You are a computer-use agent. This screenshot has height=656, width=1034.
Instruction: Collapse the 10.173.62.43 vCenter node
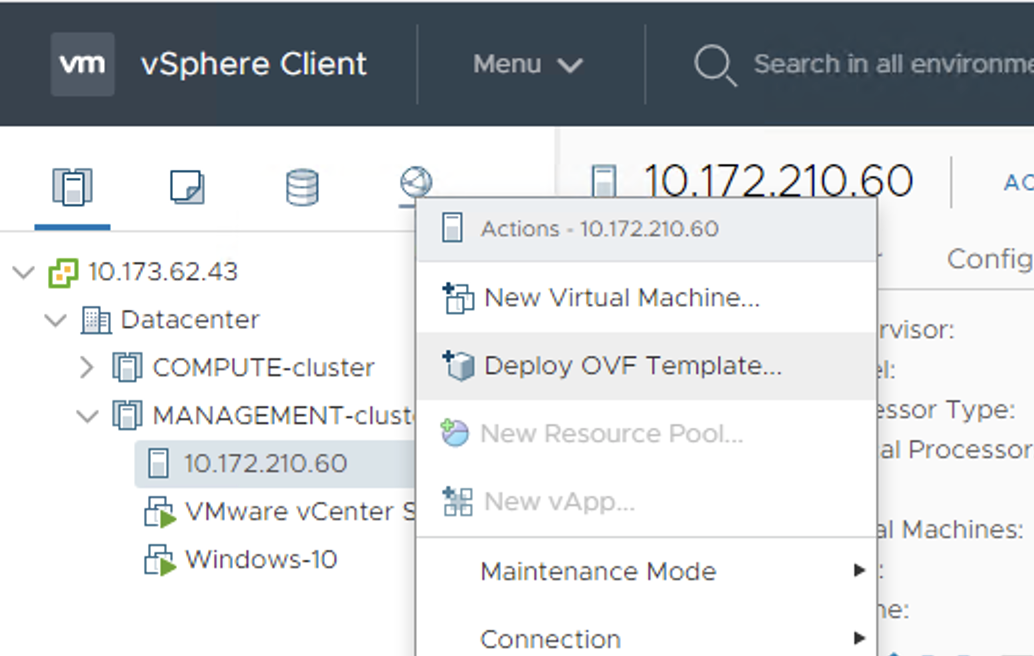(24, 272)
